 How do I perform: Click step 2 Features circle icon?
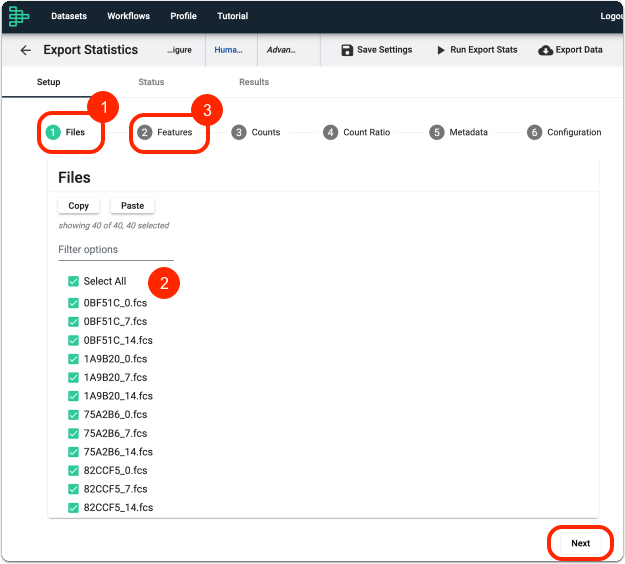145,132
